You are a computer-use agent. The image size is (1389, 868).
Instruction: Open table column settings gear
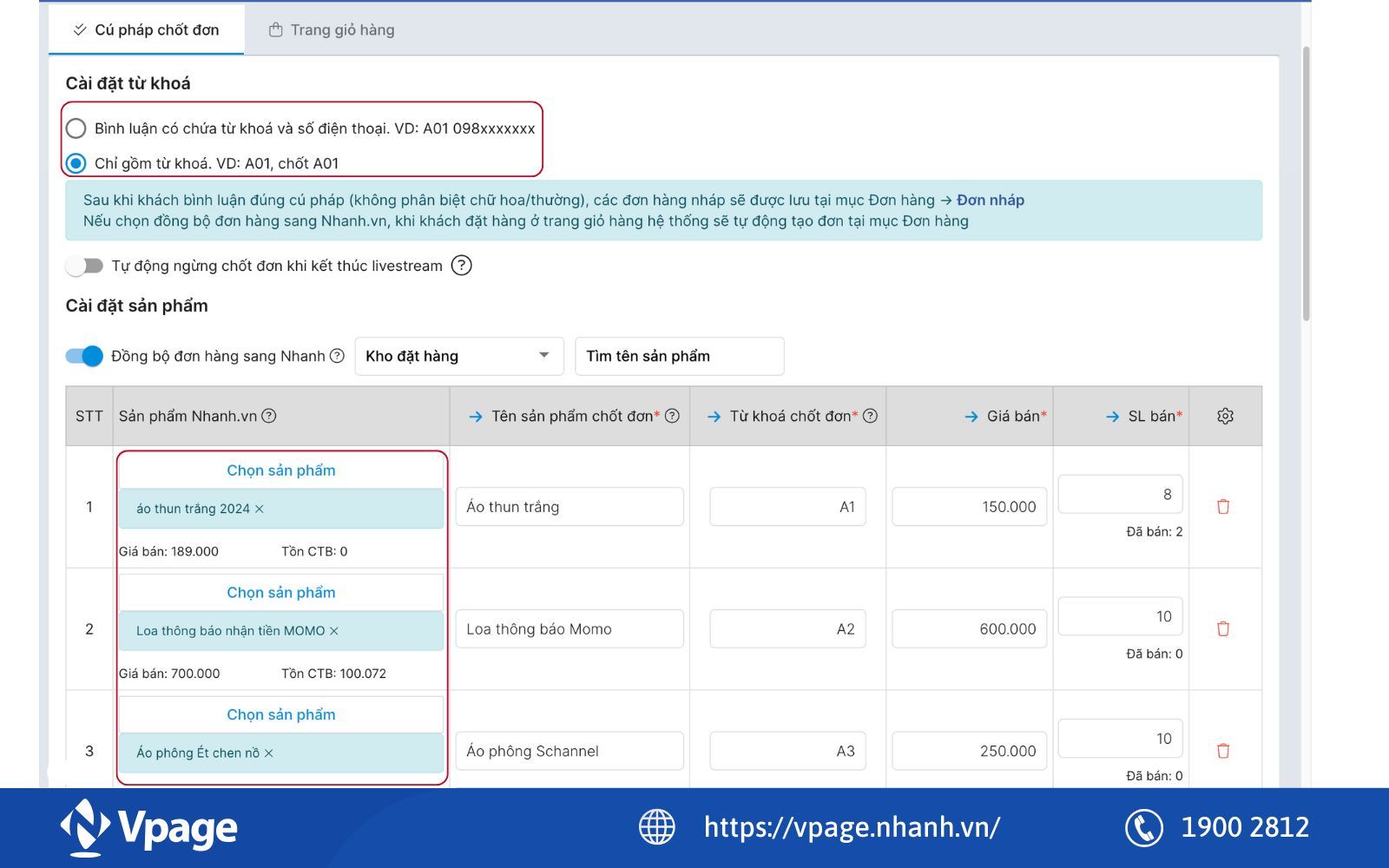point(1225,416)
